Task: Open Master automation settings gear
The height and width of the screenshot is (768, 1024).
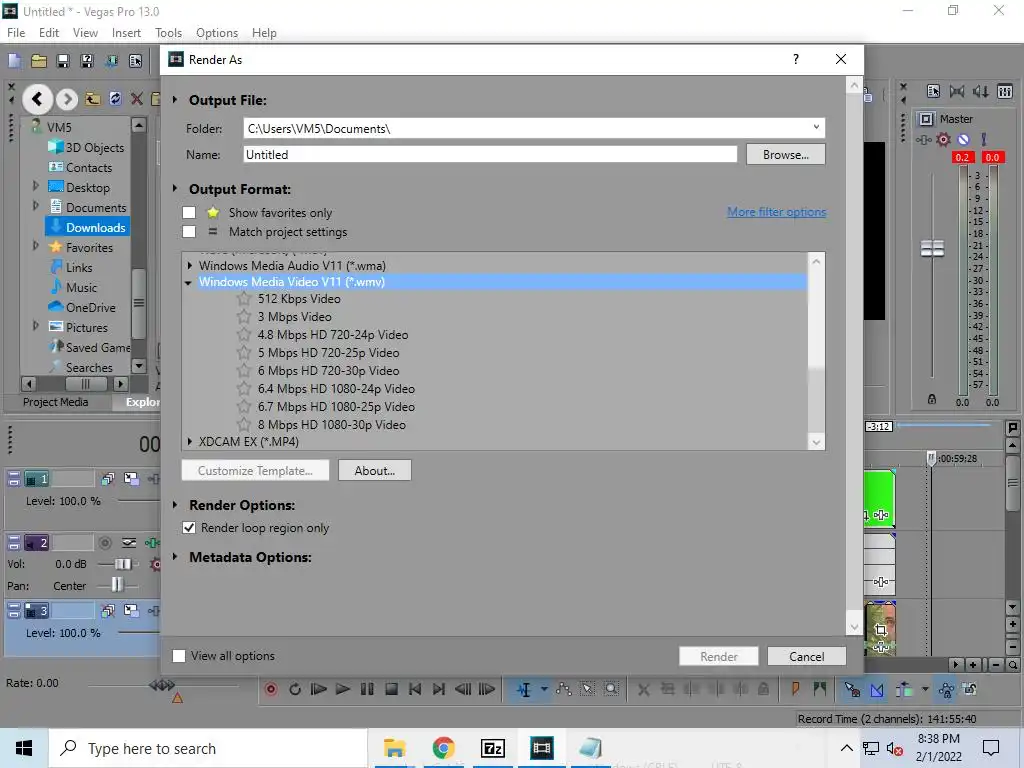Action: 944,139
